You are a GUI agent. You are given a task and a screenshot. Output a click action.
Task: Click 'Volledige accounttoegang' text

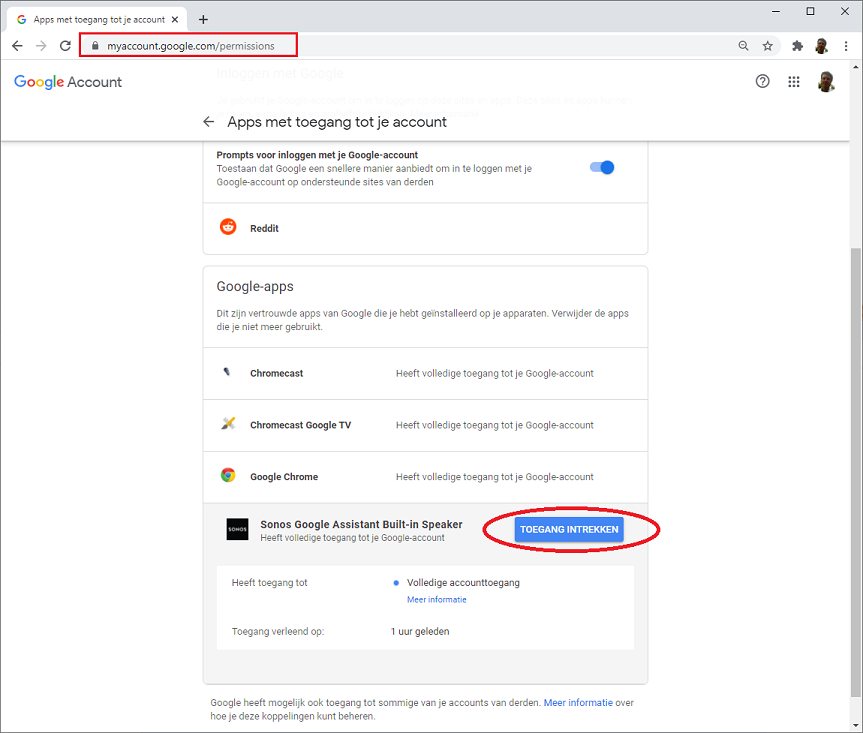(x=463, y=582)
